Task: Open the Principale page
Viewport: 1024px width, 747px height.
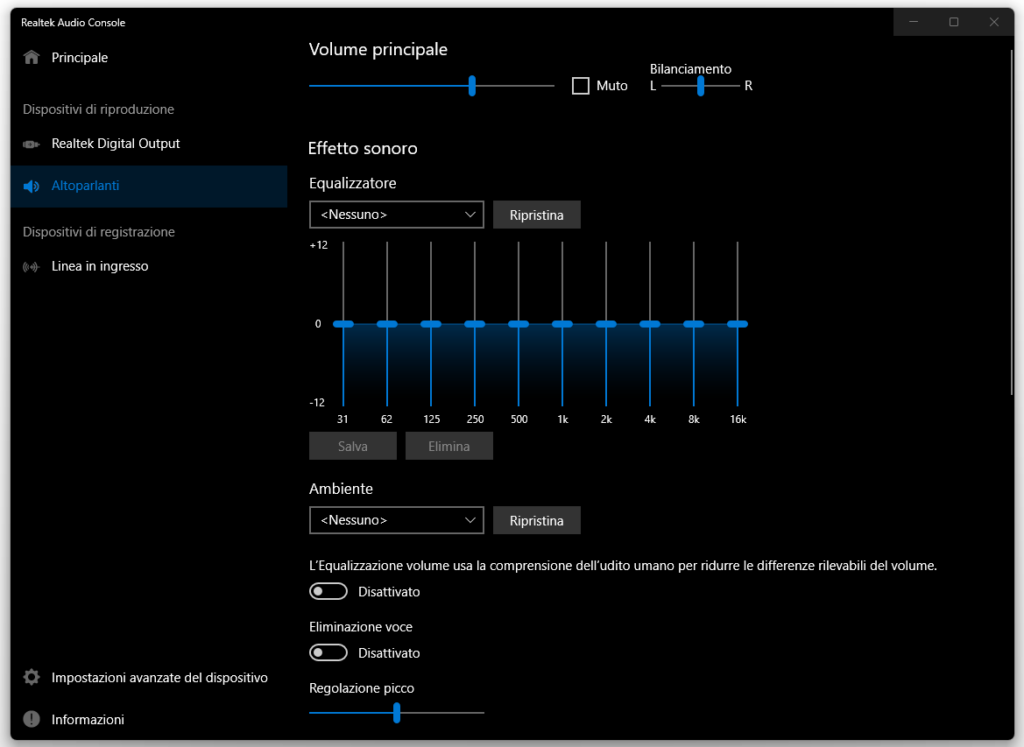Action: (x=149, y=57)
